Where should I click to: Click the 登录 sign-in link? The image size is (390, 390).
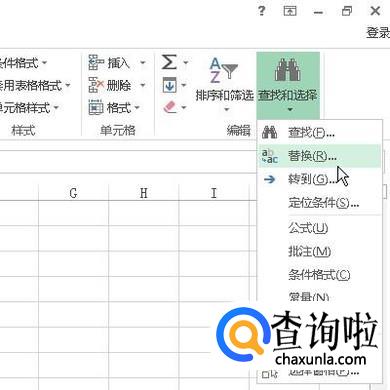pos(378,33)
